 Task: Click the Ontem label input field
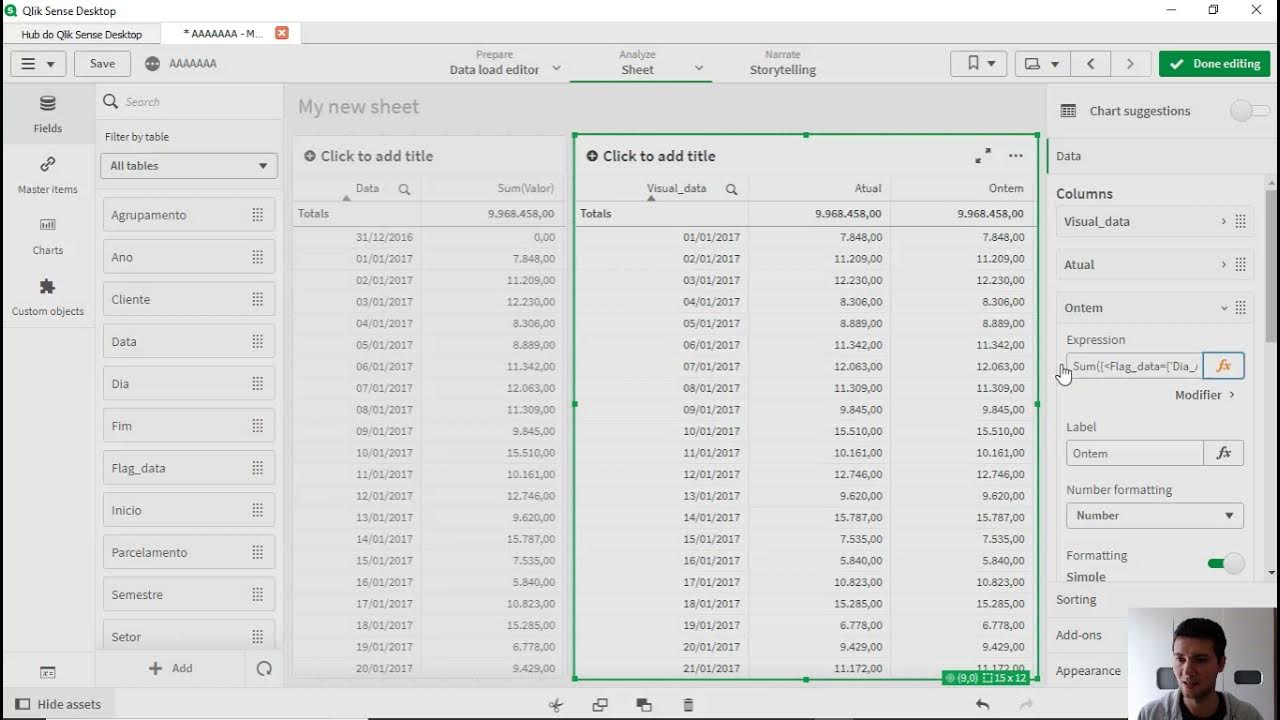pyautogui.click(x=1135, y=453)
